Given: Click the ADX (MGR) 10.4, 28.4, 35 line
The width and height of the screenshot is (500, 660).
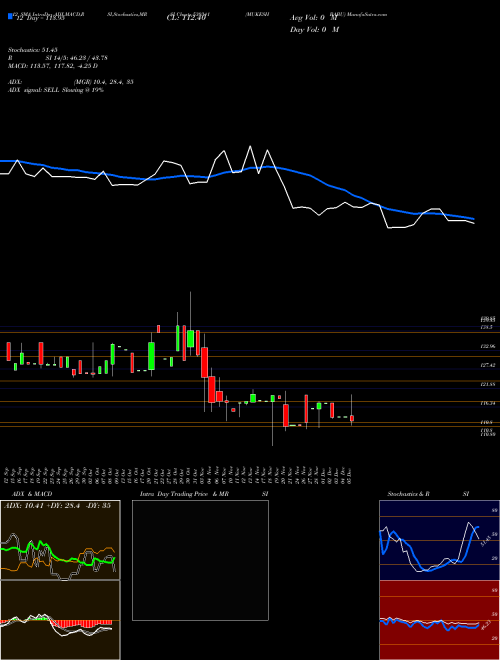Looking at the screenshot, I should 71,82.
